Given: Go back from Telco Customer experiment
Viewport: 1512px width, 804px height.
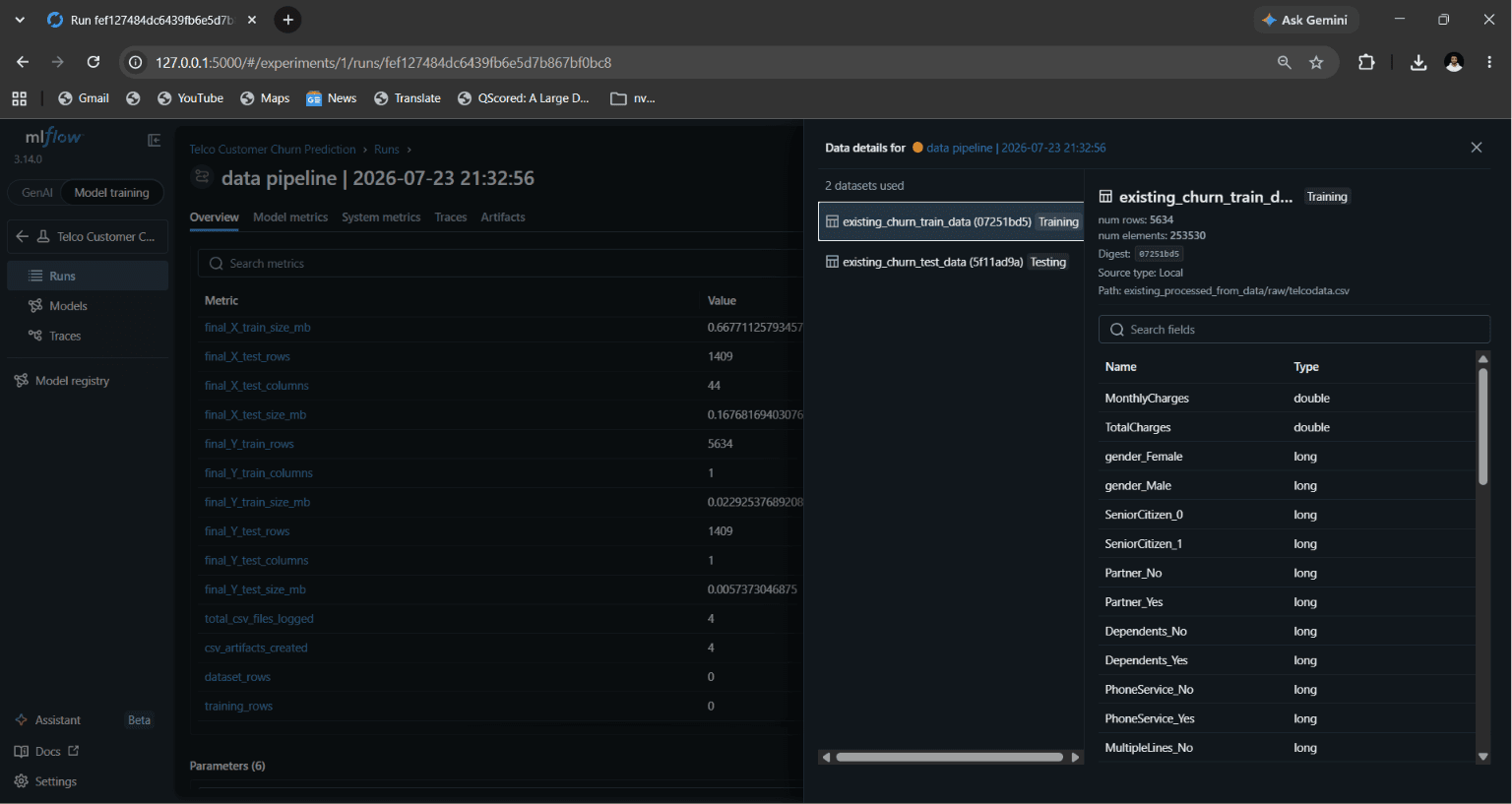Looking at the screenshot, I should point(22,236).
